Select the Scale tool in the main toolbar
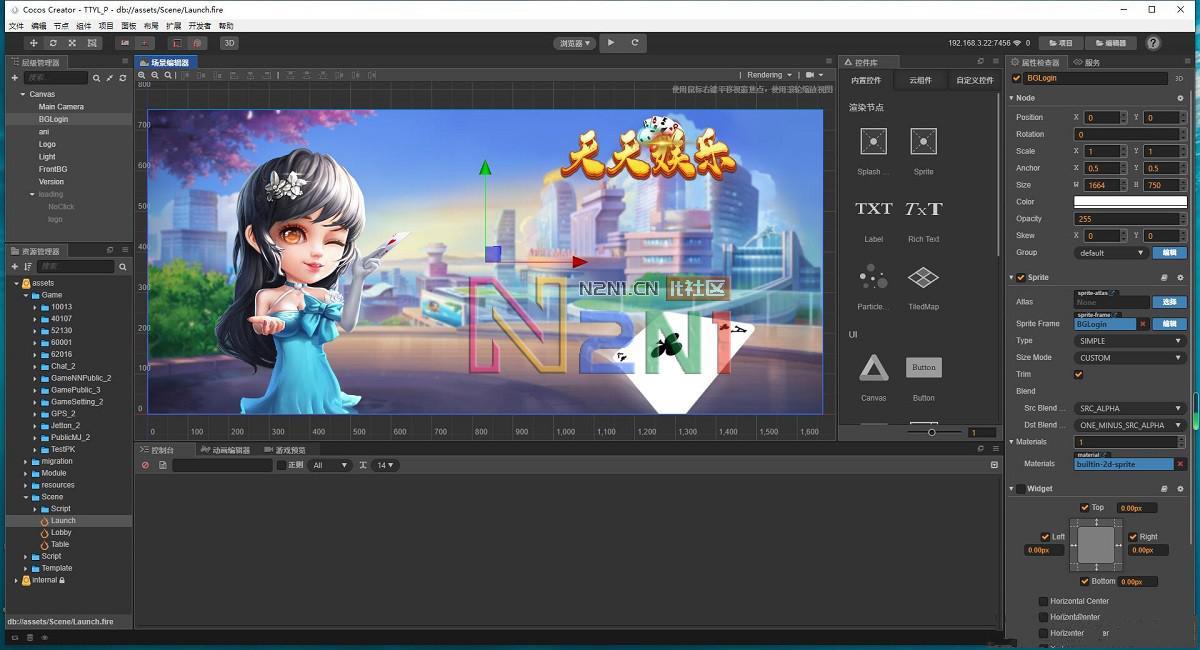This screenshot has width=1200, height=650. click(72, 42)
